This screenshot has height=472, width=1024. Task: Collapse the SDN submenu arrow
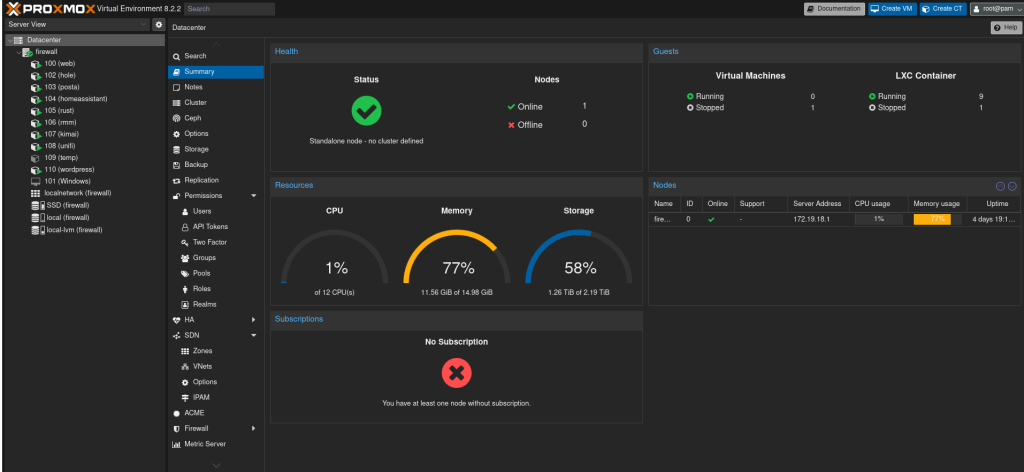click(254, 336)
